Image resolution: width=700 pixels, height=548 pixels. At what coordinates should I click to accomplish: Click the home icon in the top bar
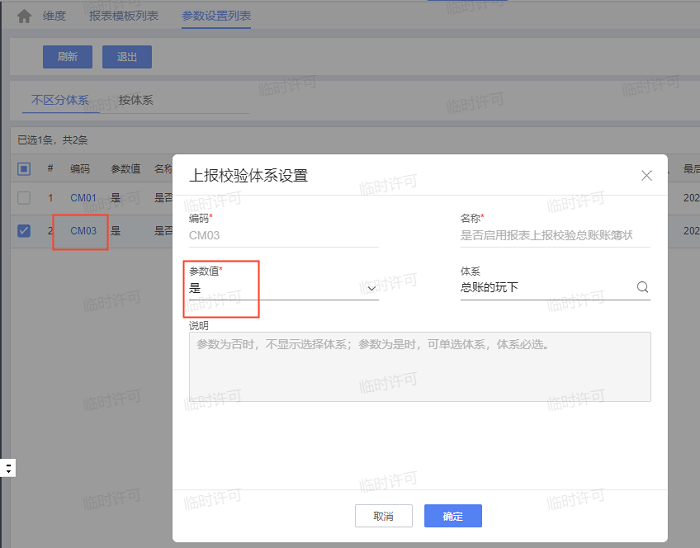pyautogui.click(x=24, y=16)
